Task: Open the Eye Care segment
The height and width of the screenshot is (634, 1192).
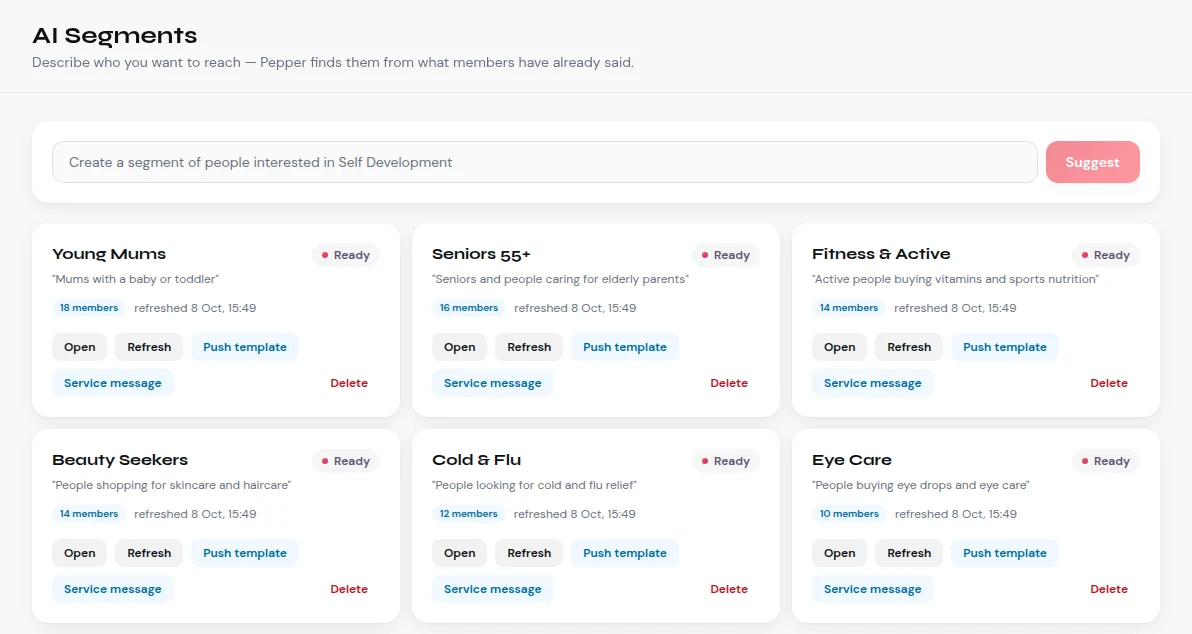Action: [x=840, y=553]
